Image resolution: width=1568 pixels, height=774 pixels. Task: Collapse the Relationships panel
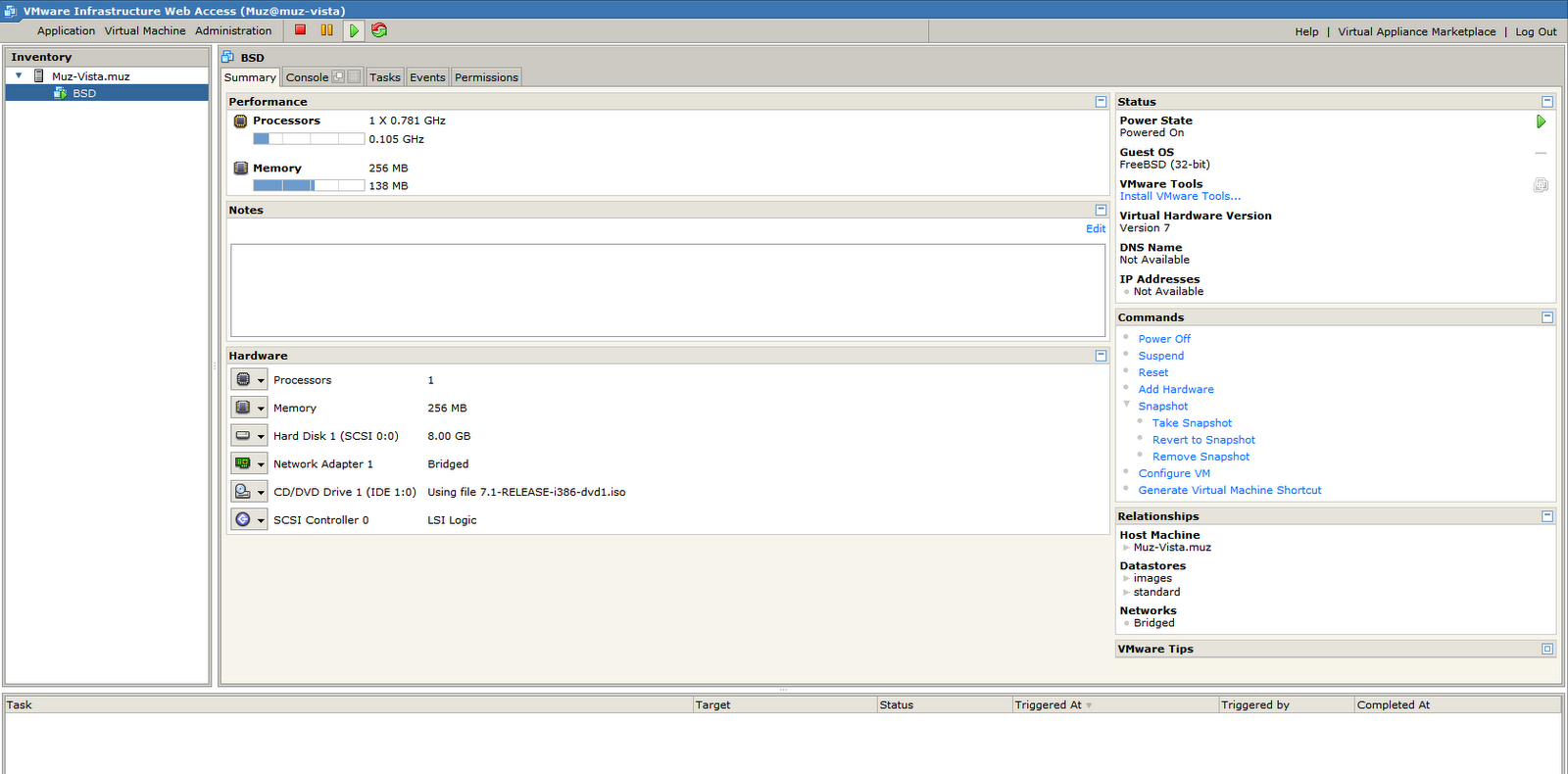pyautogui.click(x=1547, y=516)
